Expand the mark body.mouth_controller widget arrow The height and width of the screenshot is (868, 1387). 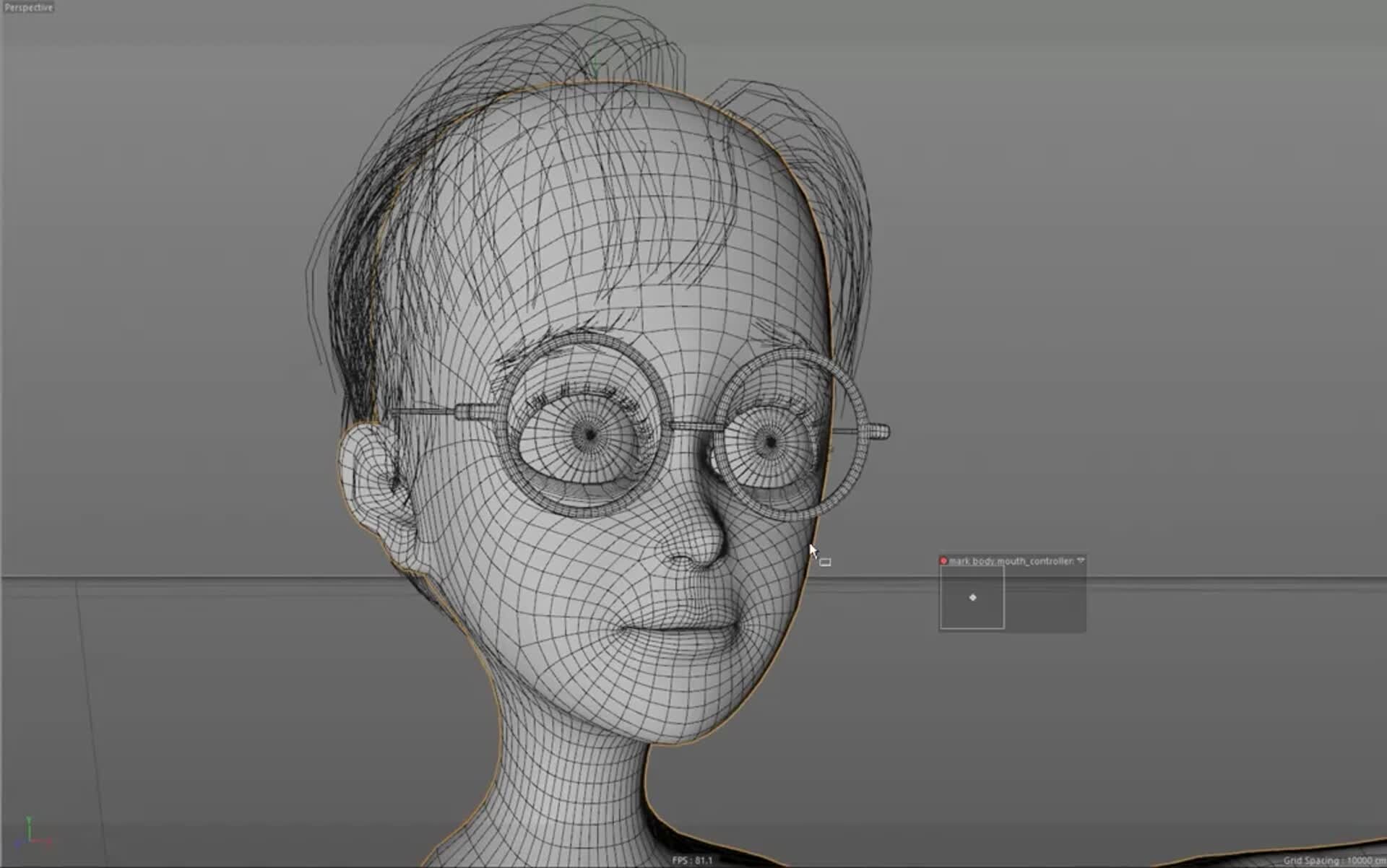[1081, 559]
